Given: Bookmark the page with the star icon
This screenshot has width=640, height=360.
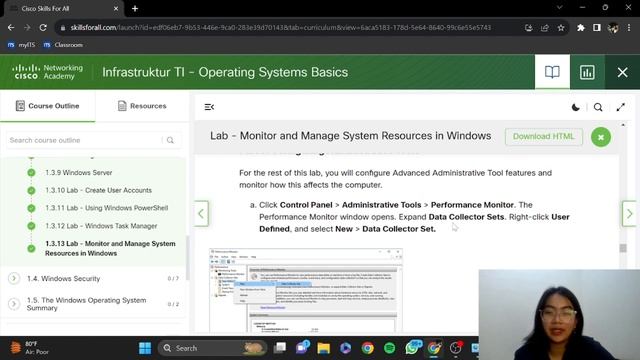Looking at the screenshot, I should 561,28.
